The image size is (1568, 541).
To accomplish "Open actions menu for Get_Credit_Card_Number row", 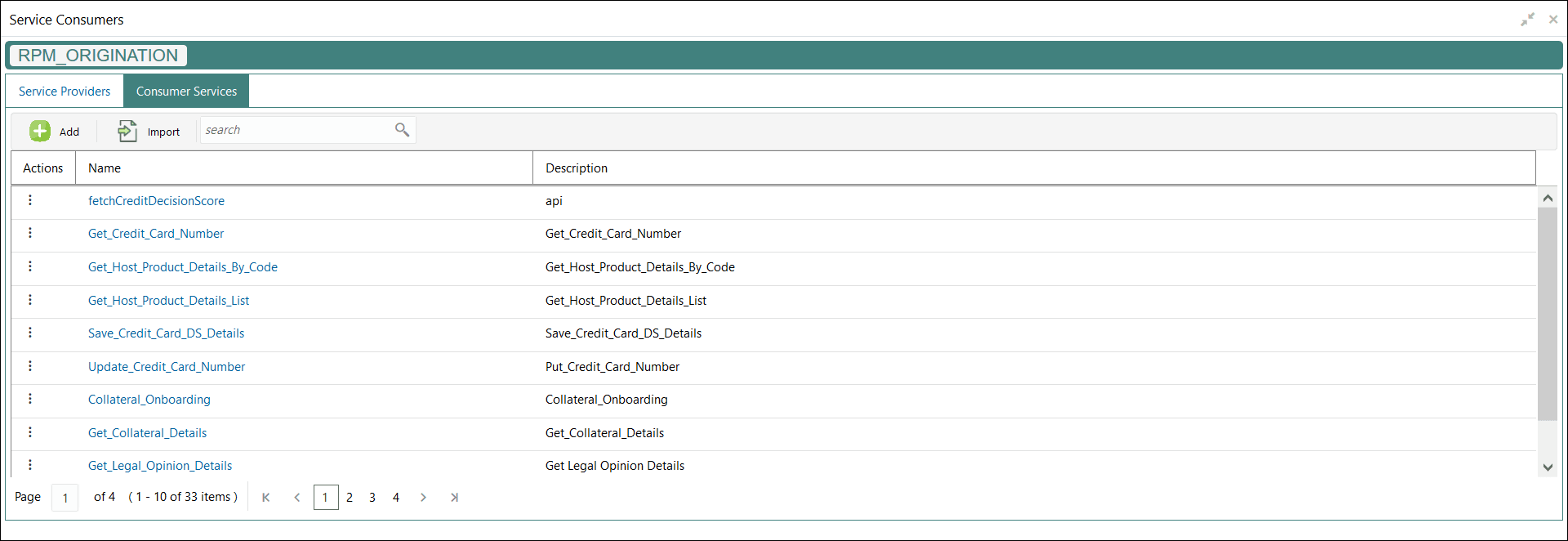I will click(30, 233).
